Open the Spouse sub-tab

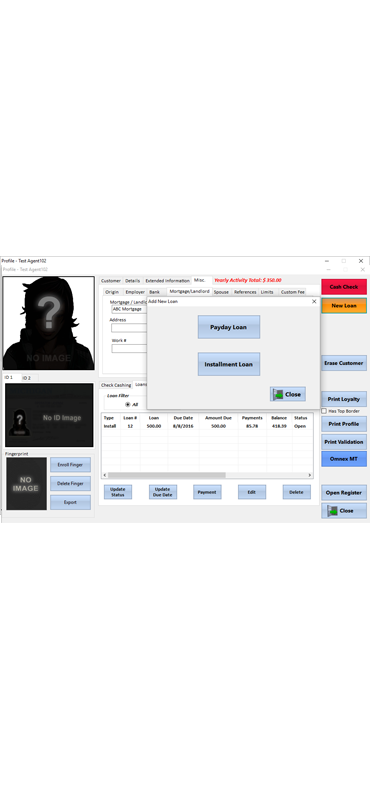point(221,292)
